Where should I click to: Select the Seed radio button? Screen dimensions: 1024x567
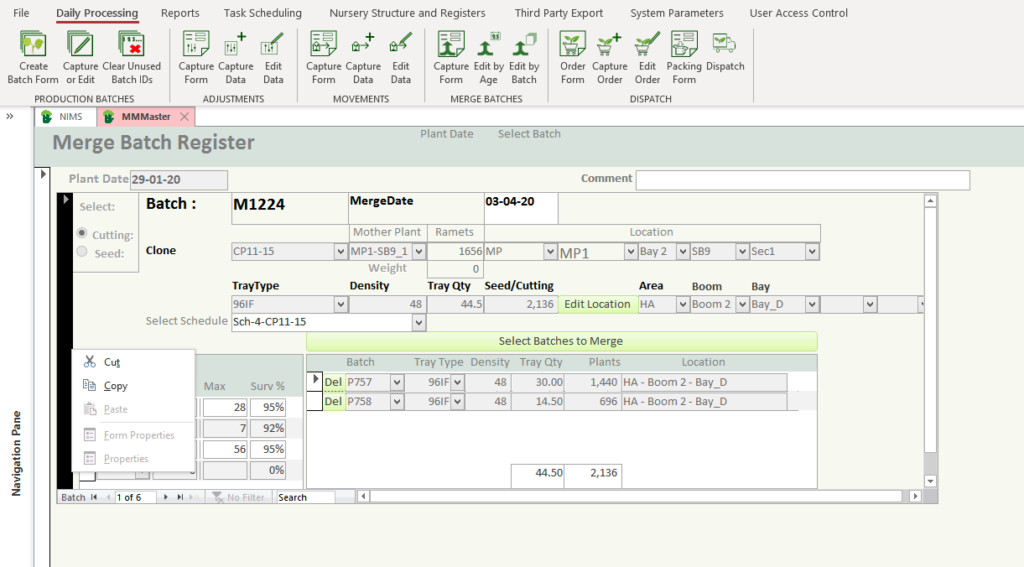click(82, 252)
